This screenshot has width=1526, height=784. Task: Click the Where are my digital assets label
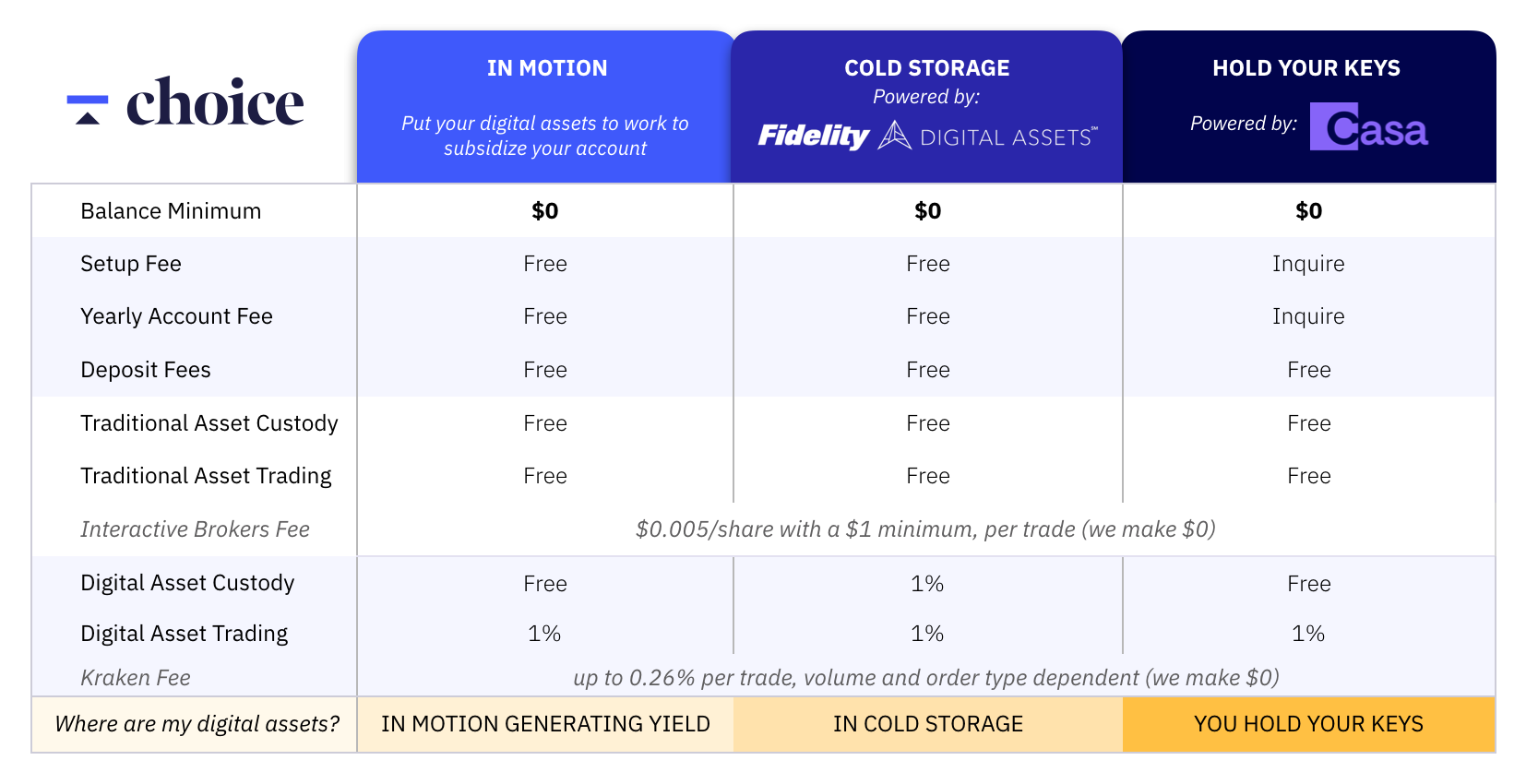tap(197, 724)
